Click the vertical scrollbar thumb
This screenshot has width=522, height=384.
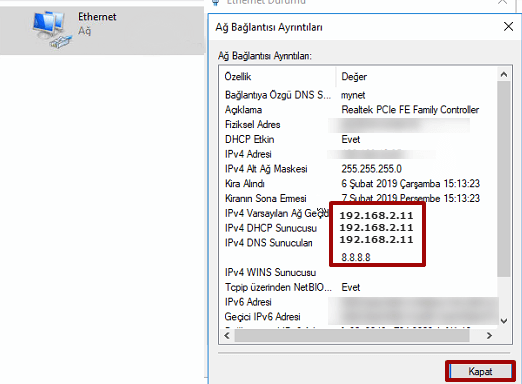tap(504, 178)
